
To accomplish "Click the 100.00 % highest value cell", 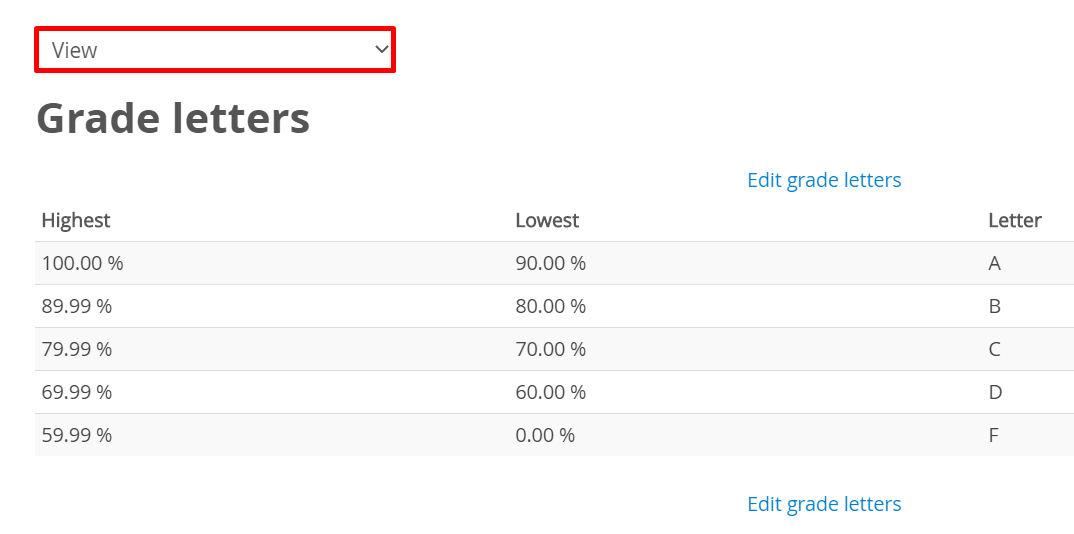I will [82, 263].
